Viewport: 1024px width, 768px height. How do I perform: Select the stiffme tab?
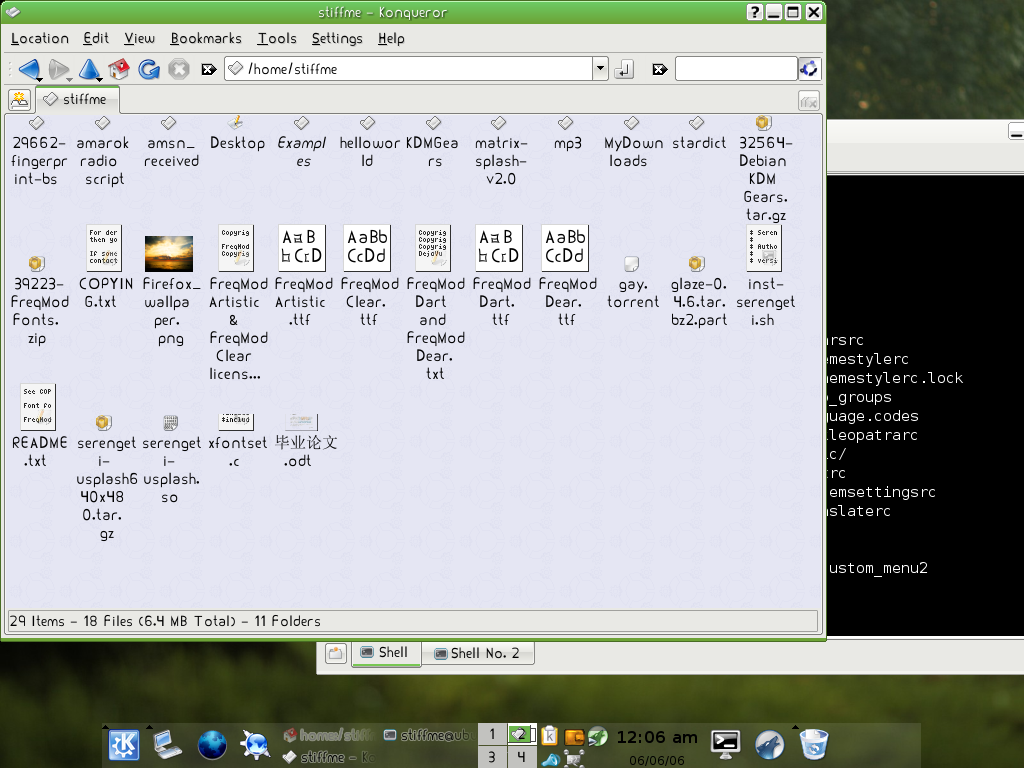pyautogui.click(x=77, y=99)
